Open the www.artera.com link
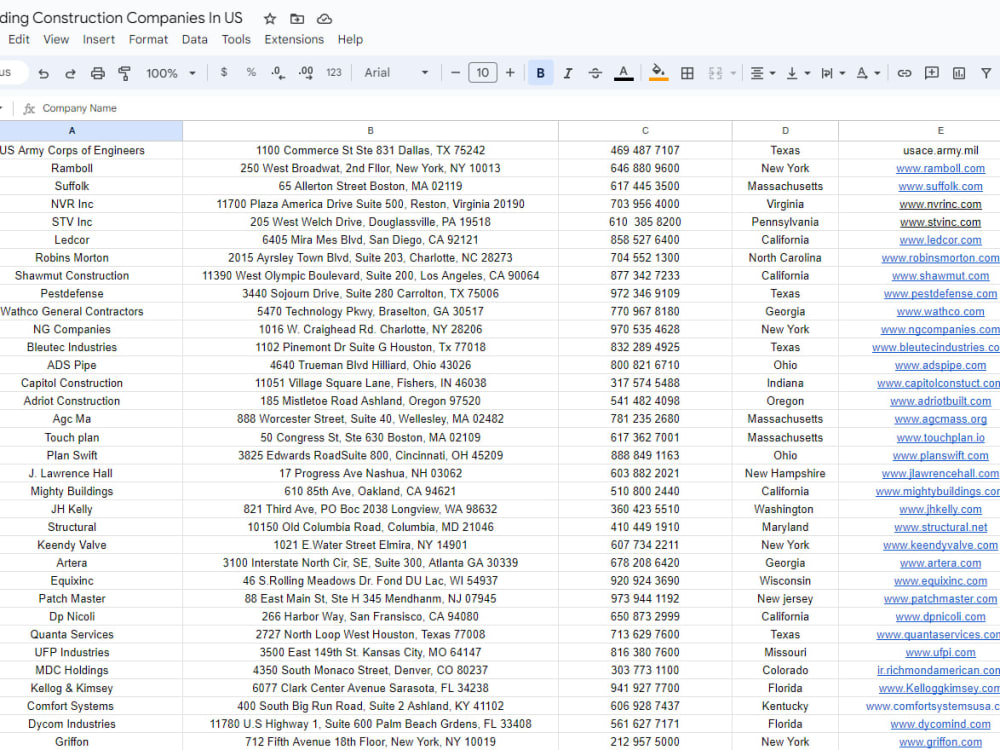 tap(941, 563)
